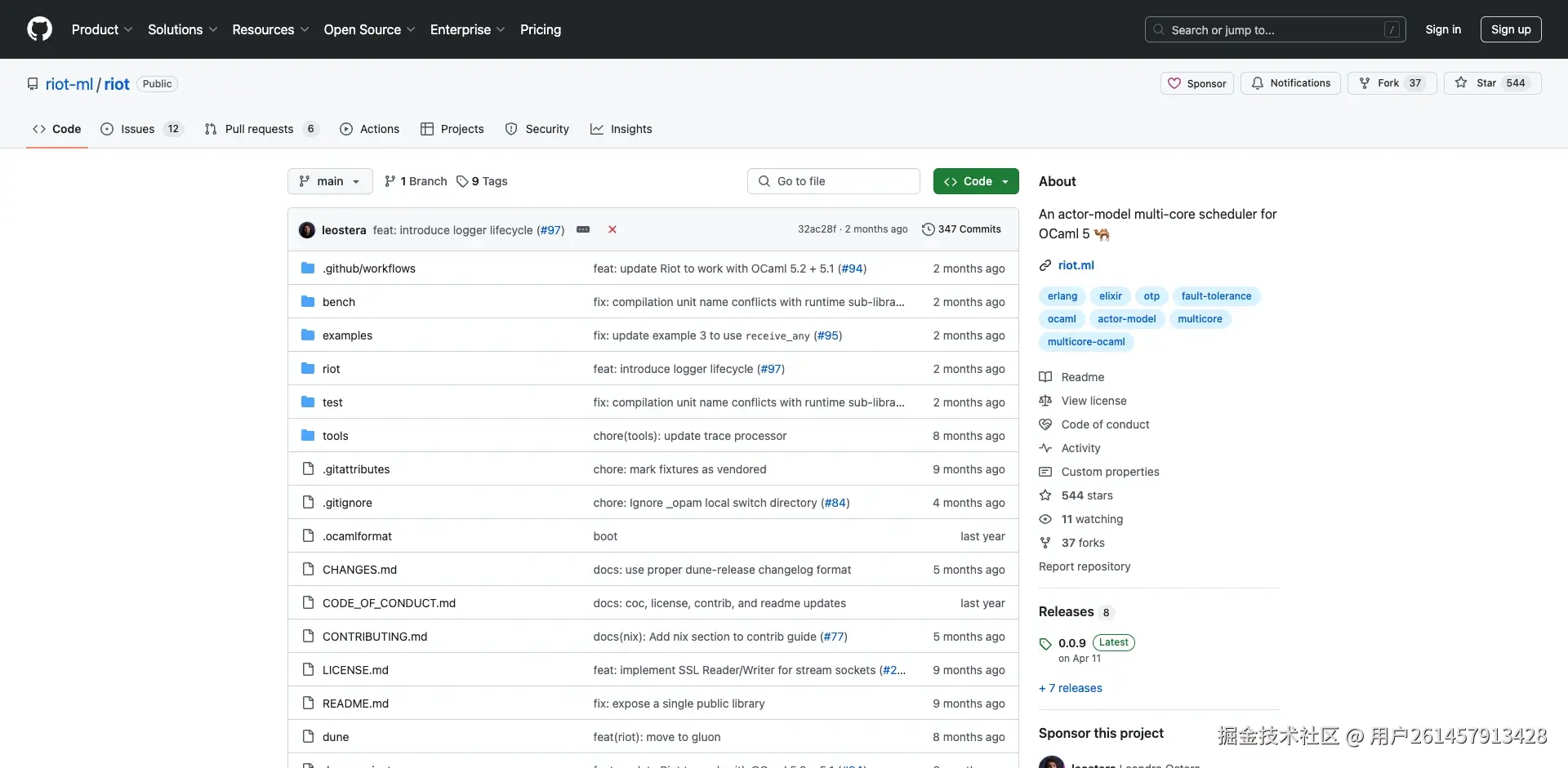Click the Search or jump to field

click(1276, 29)
